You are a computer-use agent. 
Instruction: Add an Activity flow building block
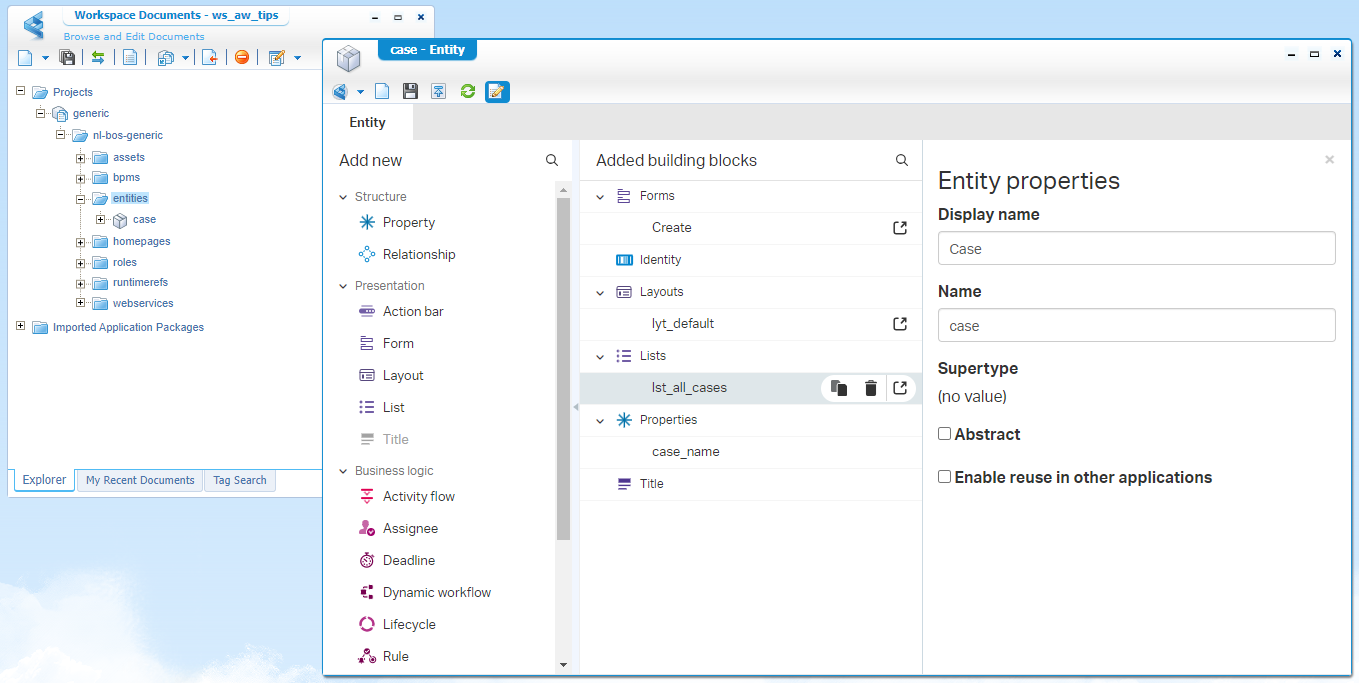[418, 497]
